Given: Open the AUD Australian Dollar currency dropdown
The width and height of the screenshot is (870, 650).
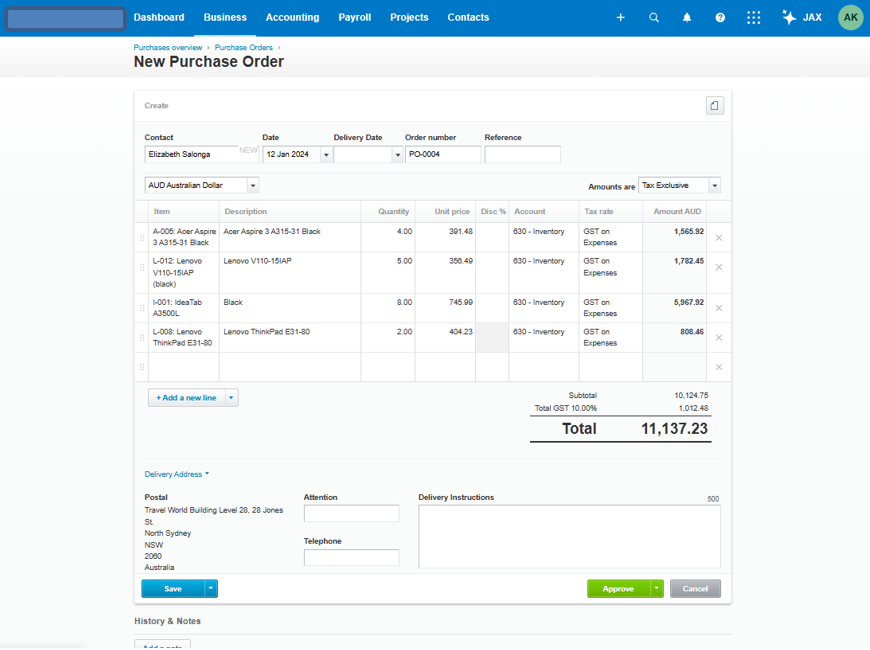Looking at the screenshot, I should [x=253, y=185].
